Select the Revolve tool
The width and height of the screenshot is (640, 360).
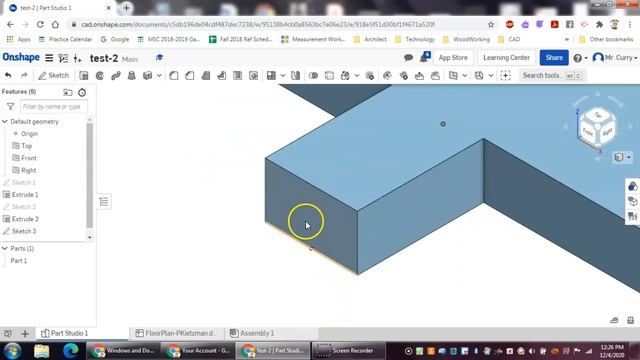[x=100, y=76]
